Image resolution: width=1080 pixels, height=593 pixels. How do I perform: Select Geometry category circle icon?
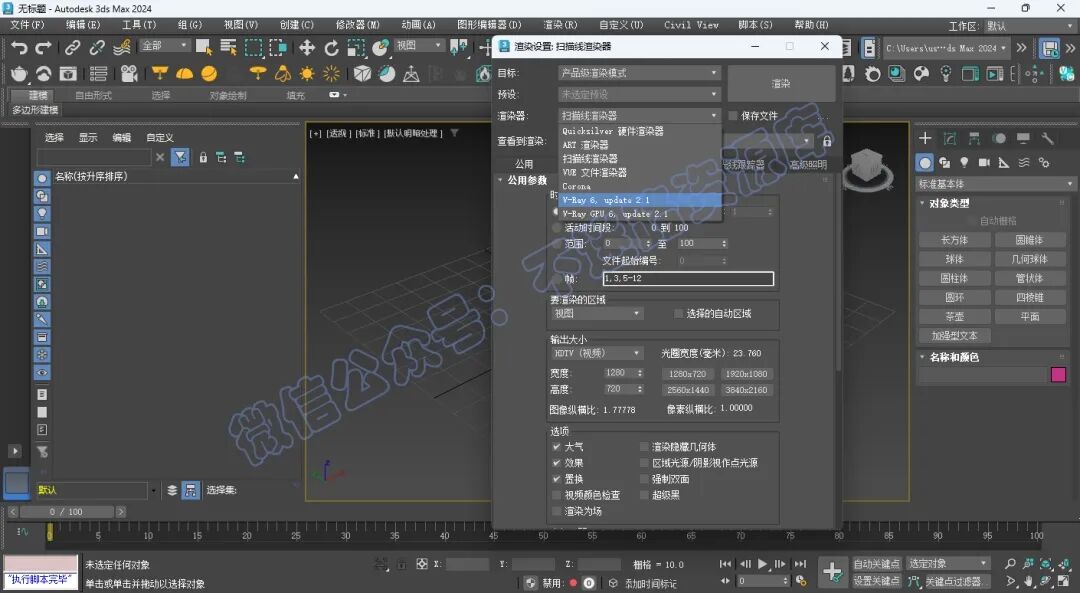(925, 163)
